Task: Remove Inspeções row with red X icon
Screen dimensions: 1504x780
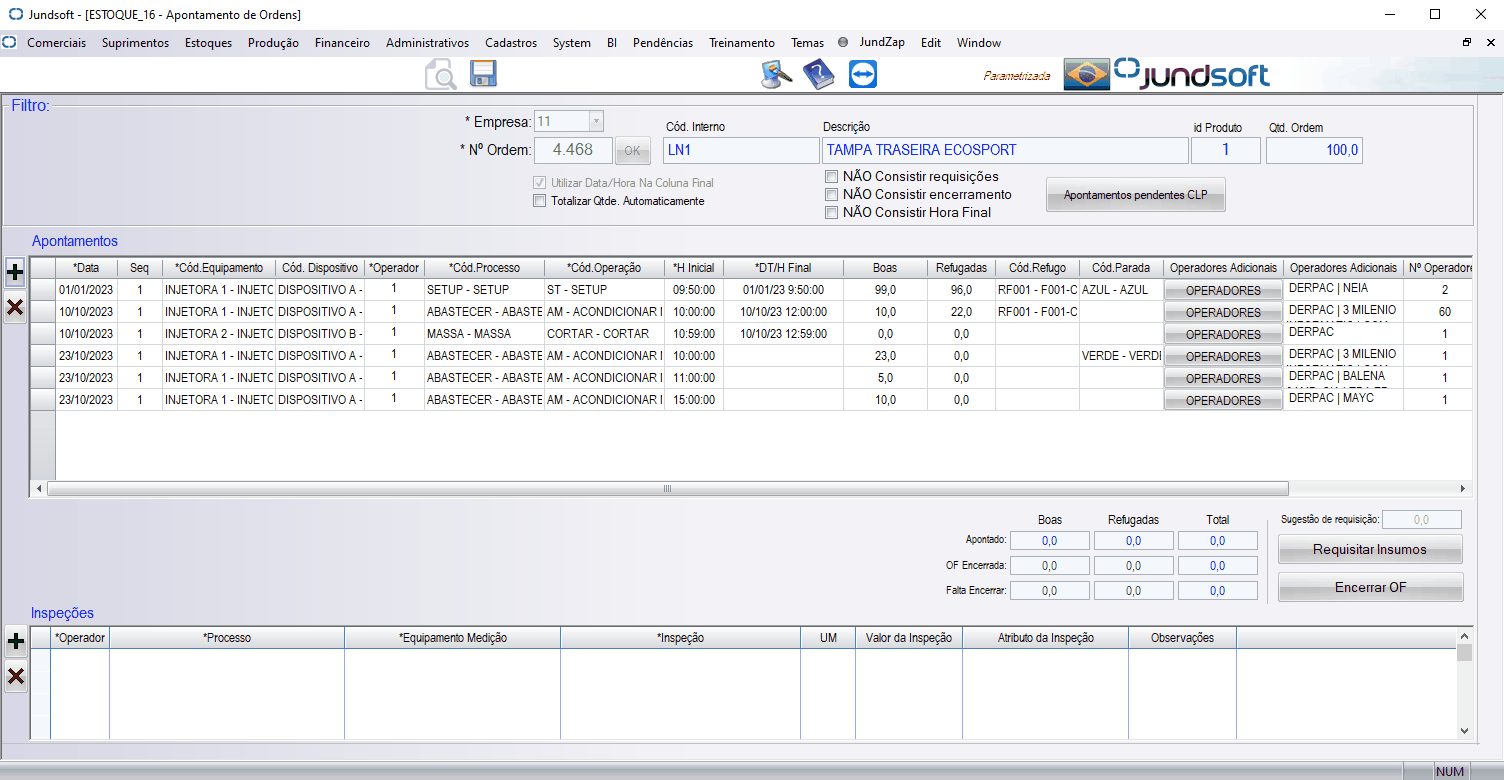Action: (16, 677)
